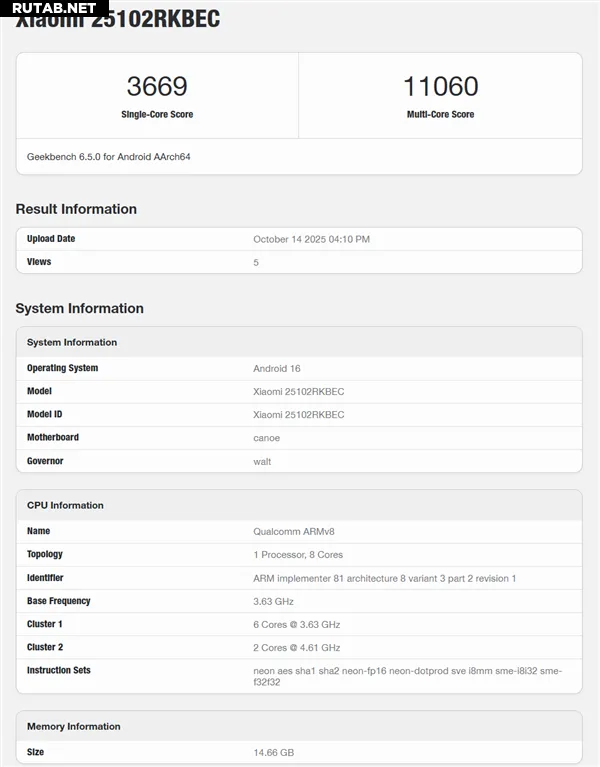Screen dimensions: 600x767
Task: Click the Motherboard value canoe
Action: pos(266,438)
